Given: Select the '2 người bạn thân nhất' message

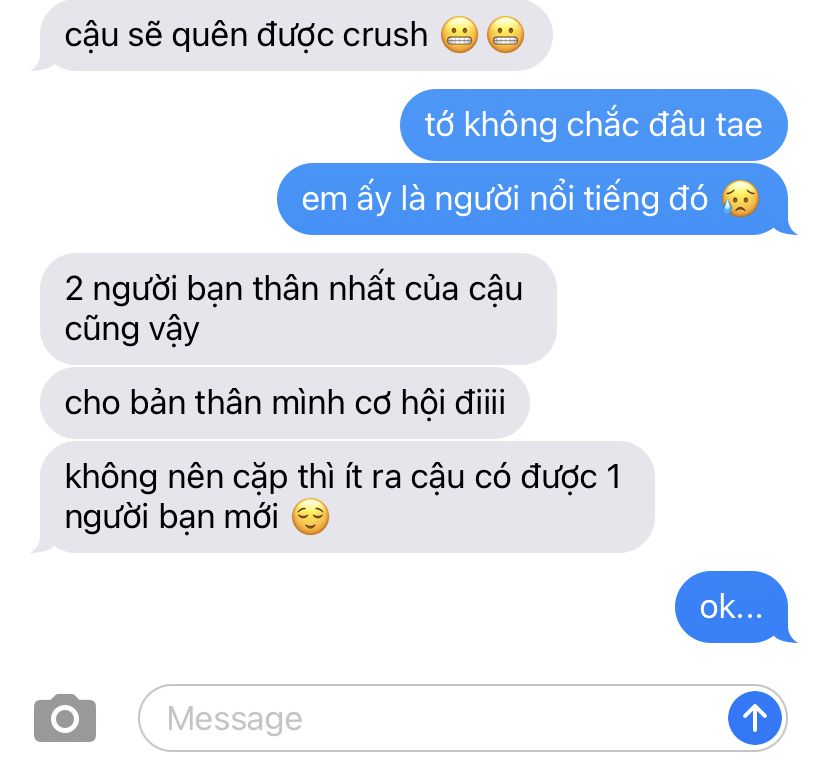Looking at the screenshot, I should click(x=298, y=308).
